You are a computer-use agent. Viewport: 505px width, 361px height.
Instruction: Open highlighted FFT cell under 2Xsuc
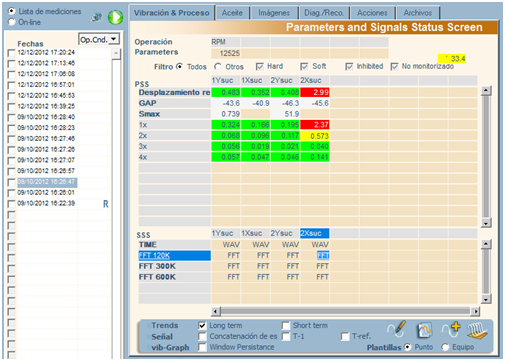point(323,256)
